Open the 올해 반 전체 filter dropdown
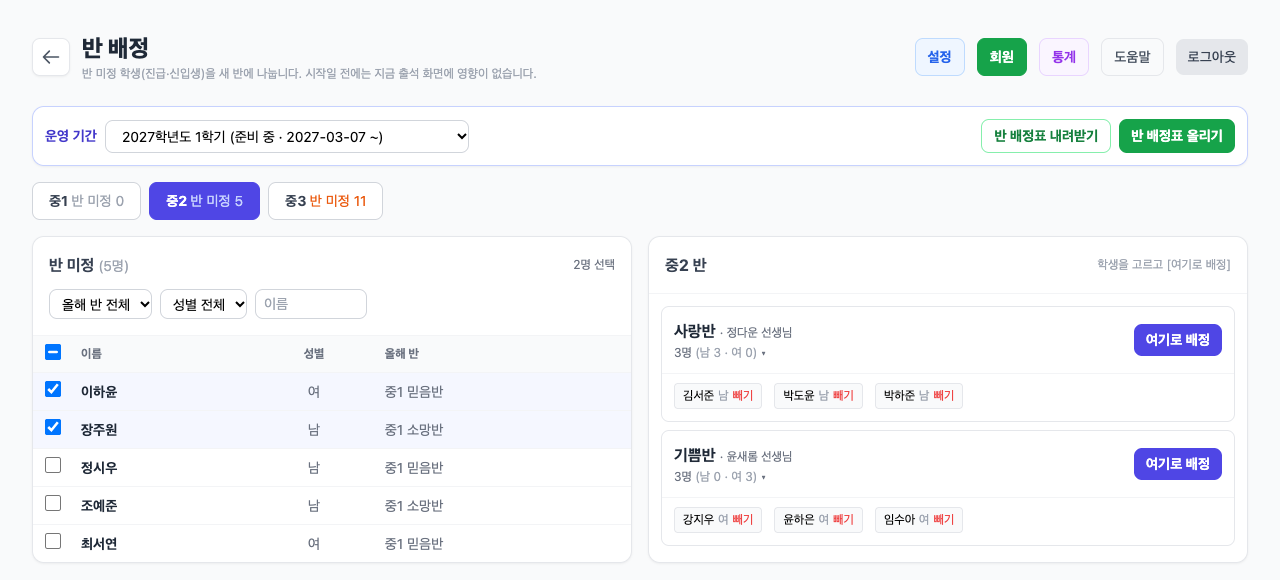This screenshot has height=580, width=1280. [100, 304]
